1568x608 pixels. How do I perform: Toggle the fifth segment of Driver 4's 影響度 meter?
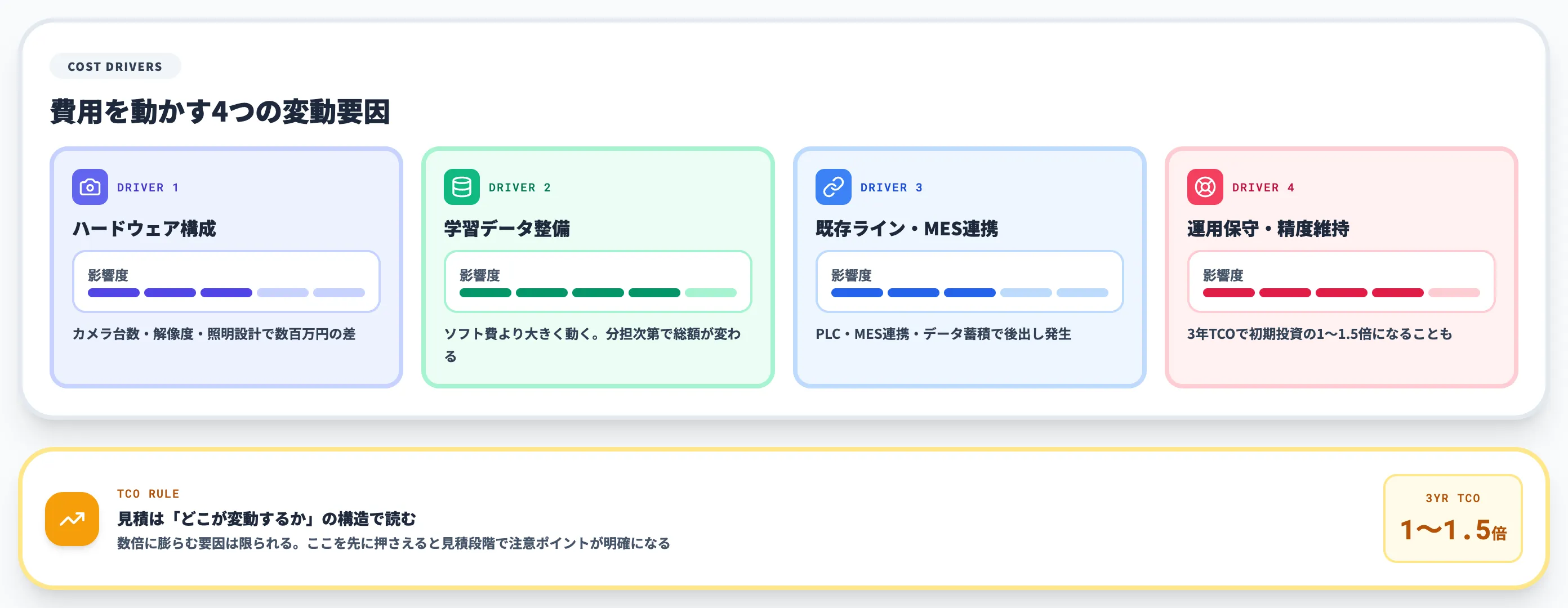[1455, 293]
